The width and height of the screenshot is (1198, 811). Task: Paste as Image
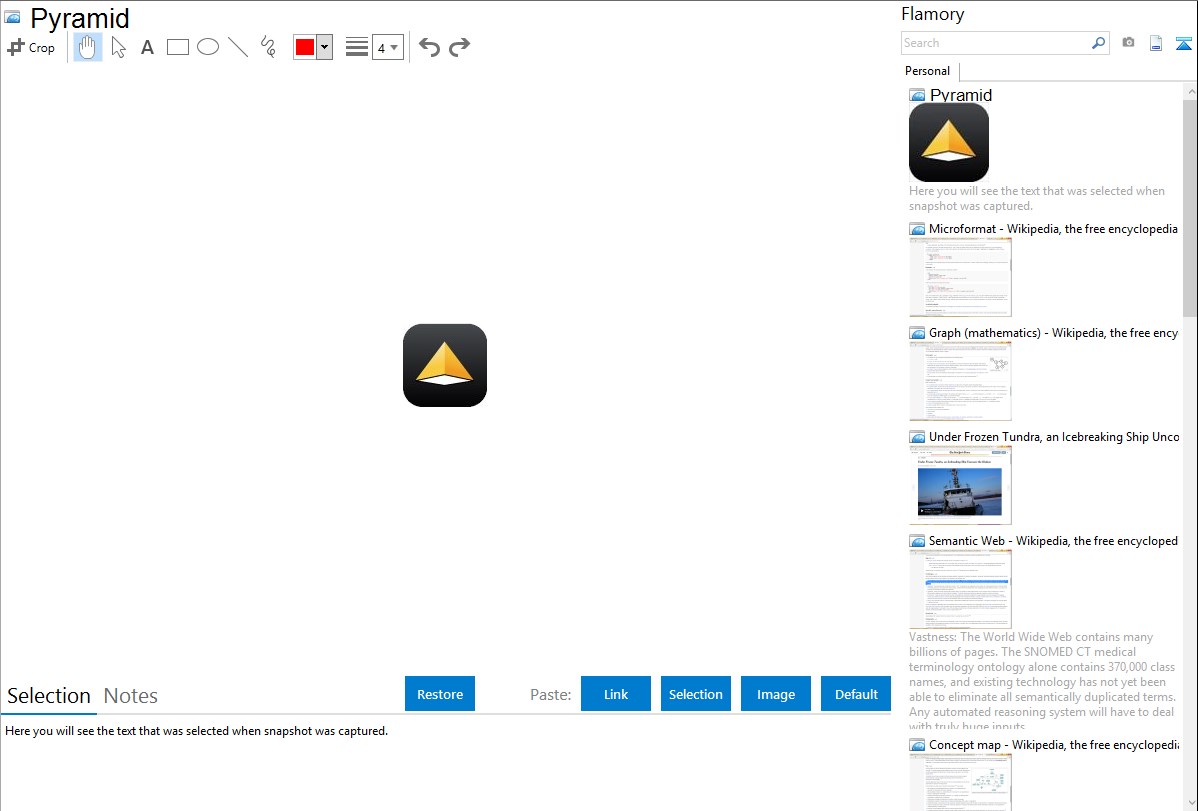(776, 694)
